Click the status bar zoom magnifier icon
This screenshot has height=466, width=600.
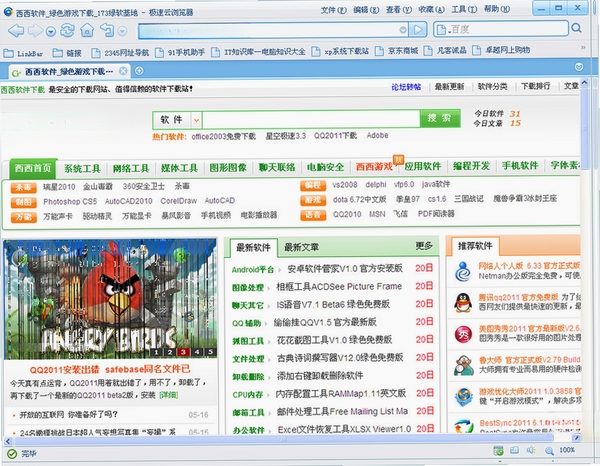pyautogui.click(x=549, y=451)
